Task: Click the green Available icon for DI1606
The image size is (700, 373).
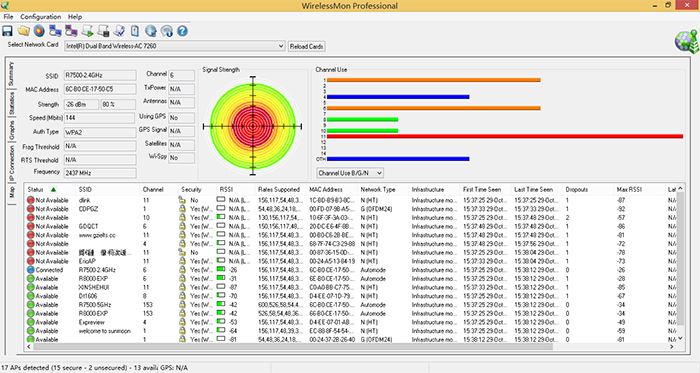Action: click(30, 296)
